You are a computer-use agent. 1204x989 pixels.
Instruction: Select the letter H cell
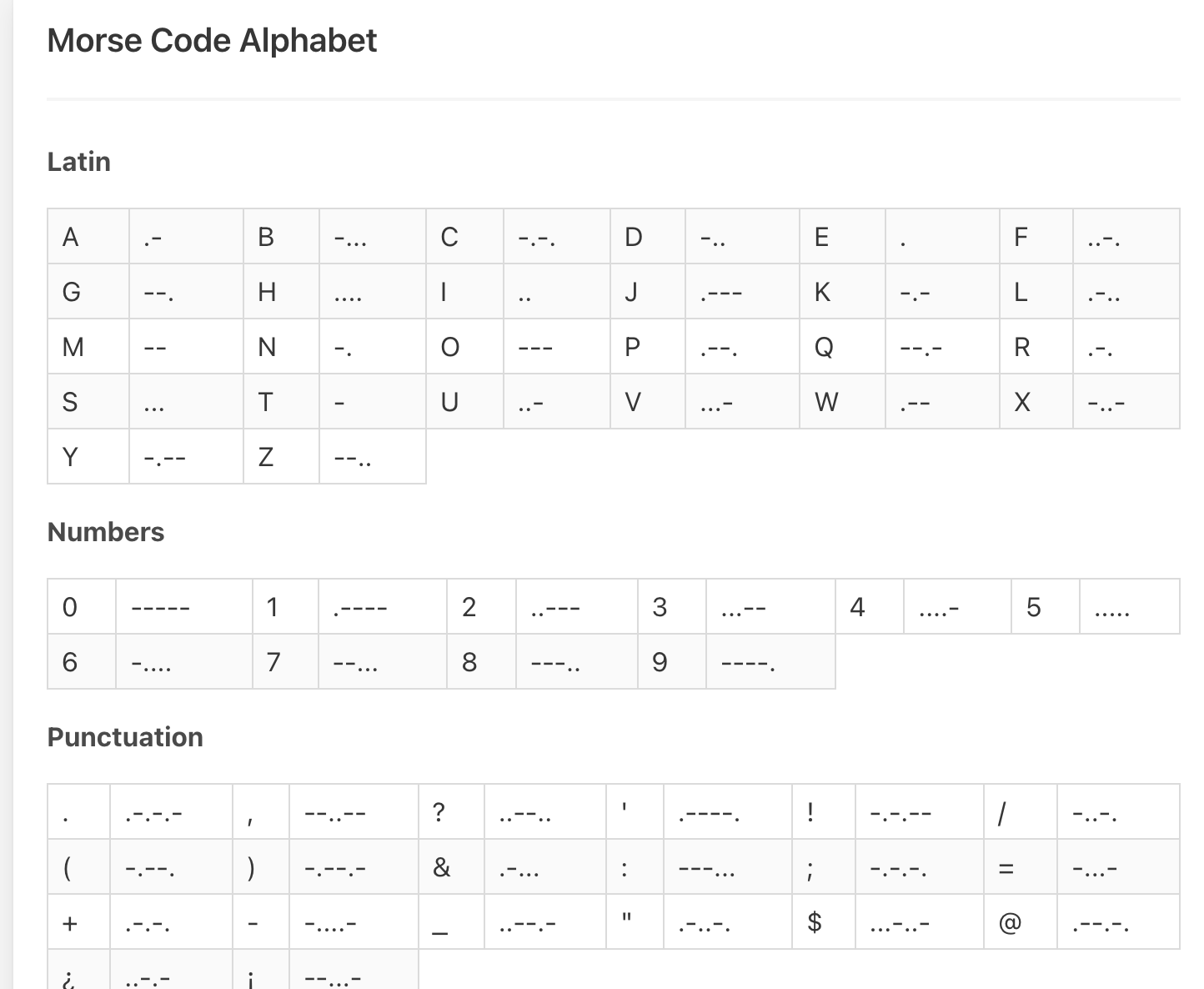[281, 292]
